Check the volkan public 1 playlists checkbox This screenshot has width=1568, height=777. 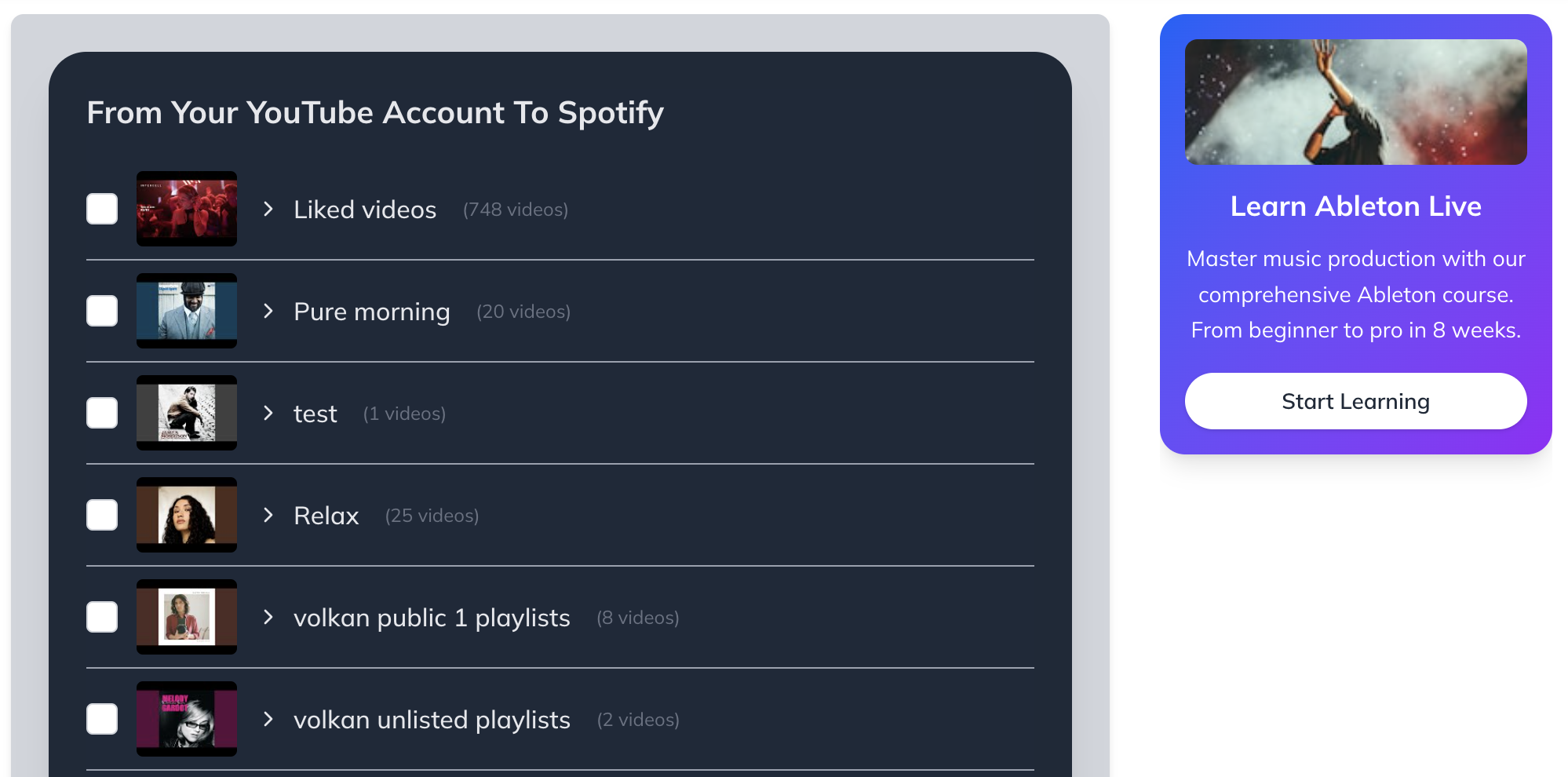click(x=102, y=617)
